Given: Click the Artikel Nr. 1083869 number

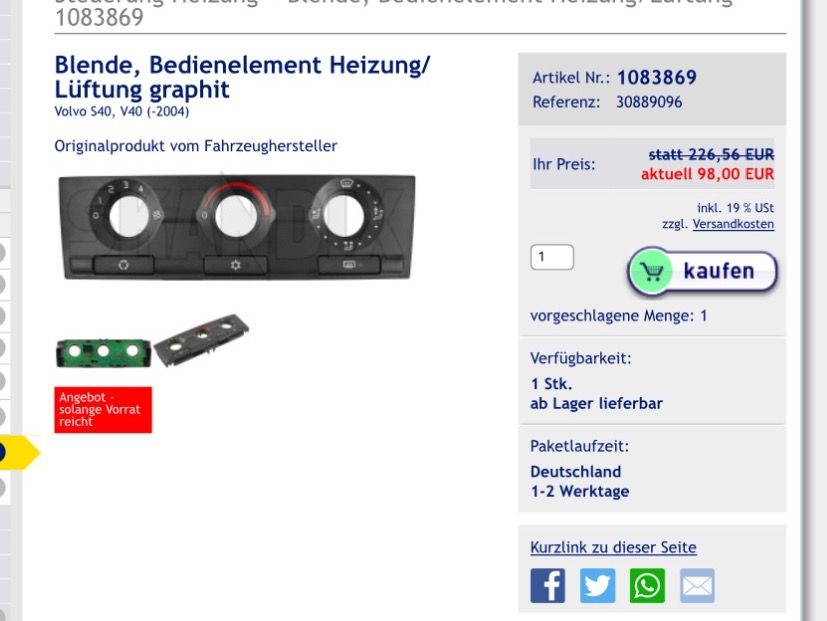Looking at the screenshot, I should pos(657,78).
